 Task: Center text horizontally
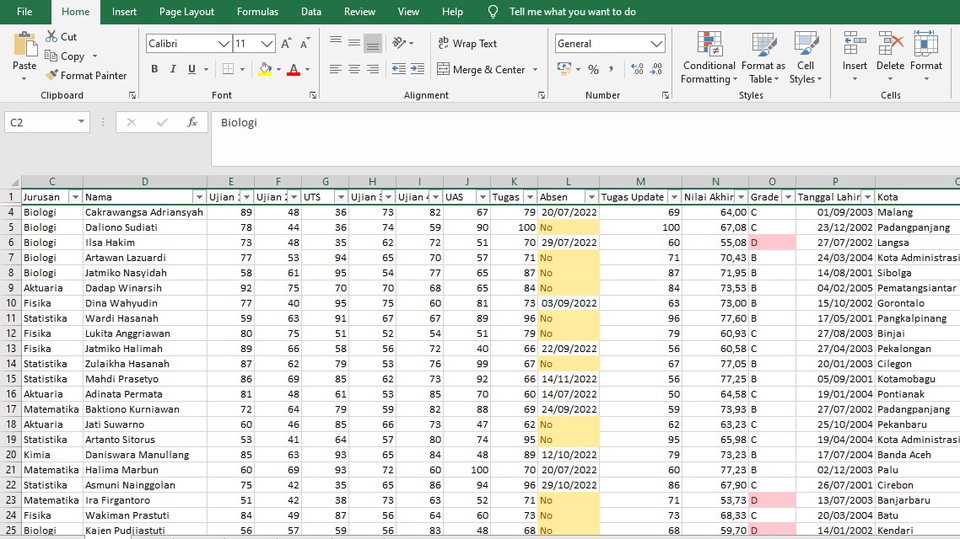coord(354,69)
